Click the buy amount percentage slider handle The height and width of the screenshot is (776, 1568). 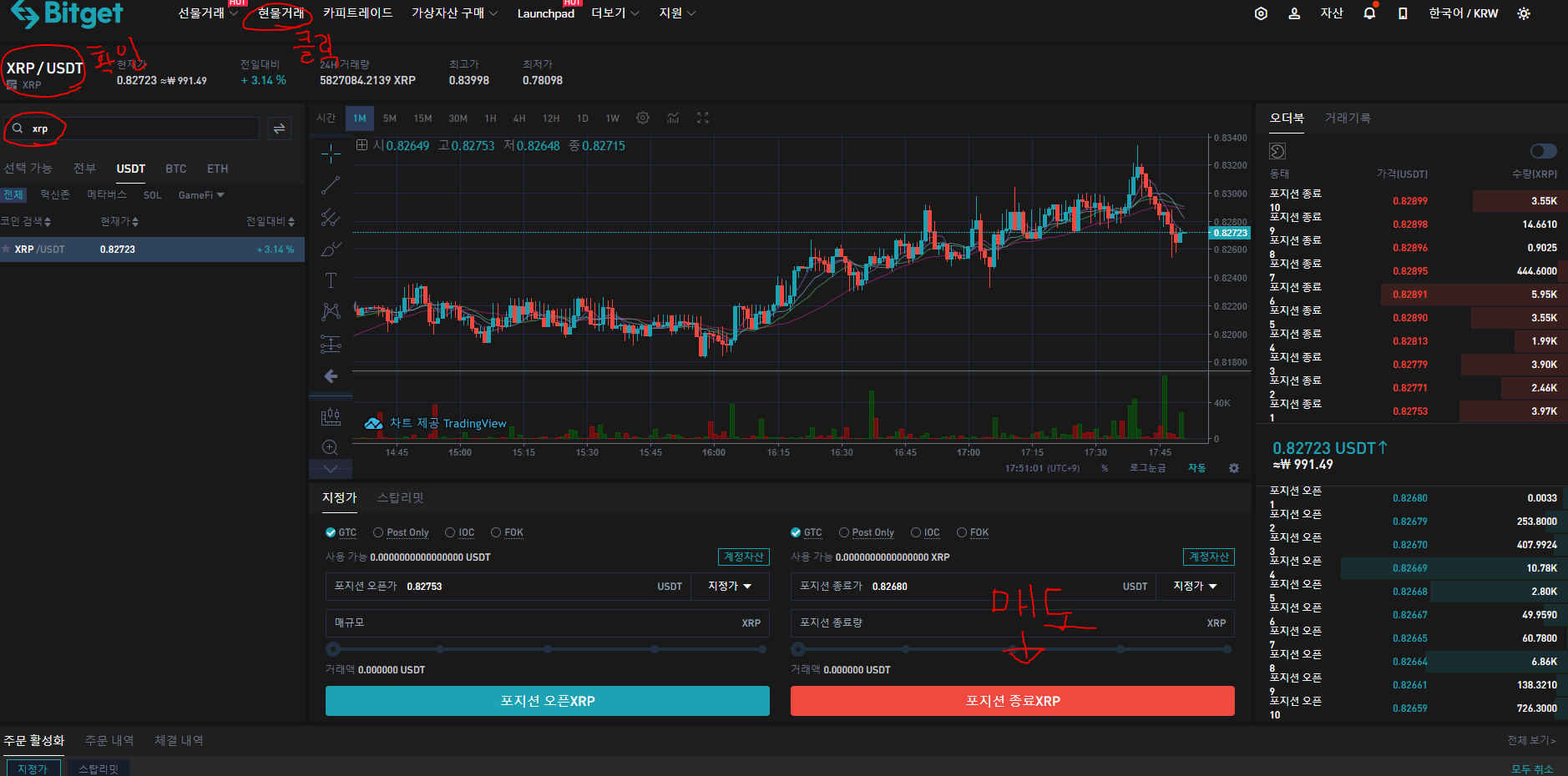pyautogui.click(x=333, y=649)
